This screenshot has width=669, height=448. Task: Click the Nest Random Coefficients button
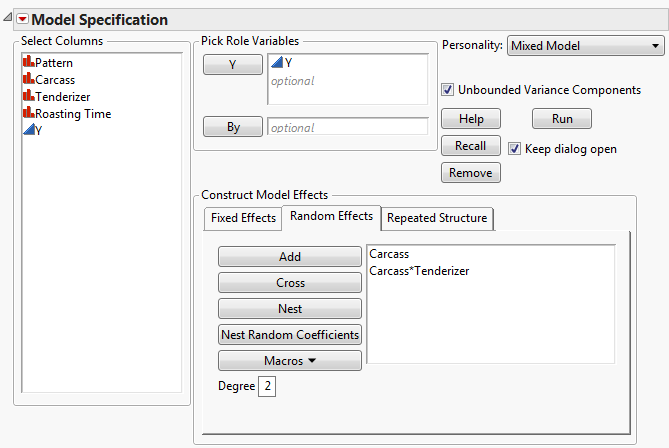[290, 334]
